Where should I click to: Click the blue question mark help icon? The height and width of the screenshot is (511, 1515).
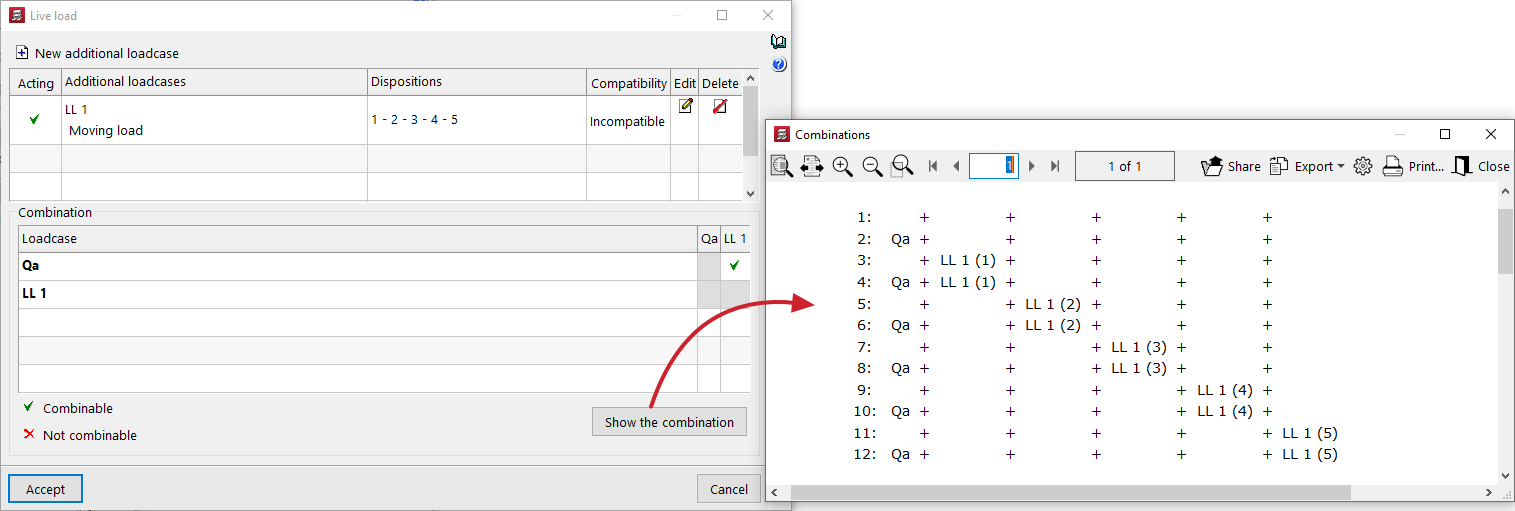778,65
